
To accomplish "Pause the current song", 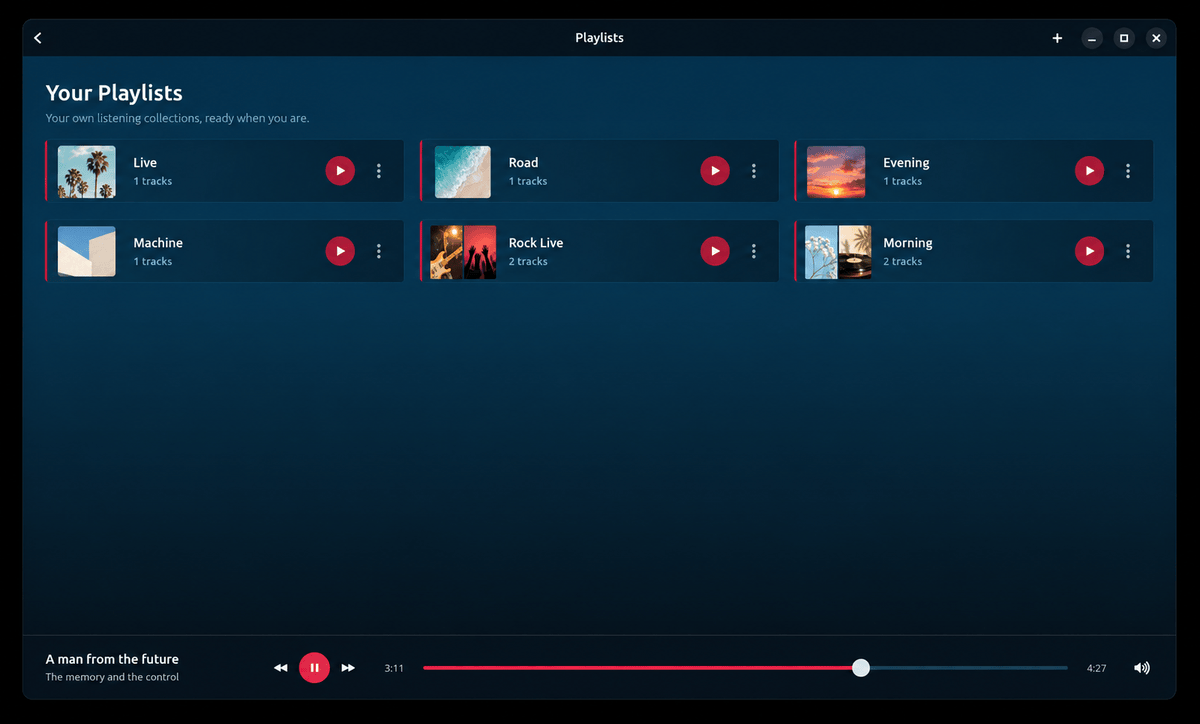I will coord(314,668).
